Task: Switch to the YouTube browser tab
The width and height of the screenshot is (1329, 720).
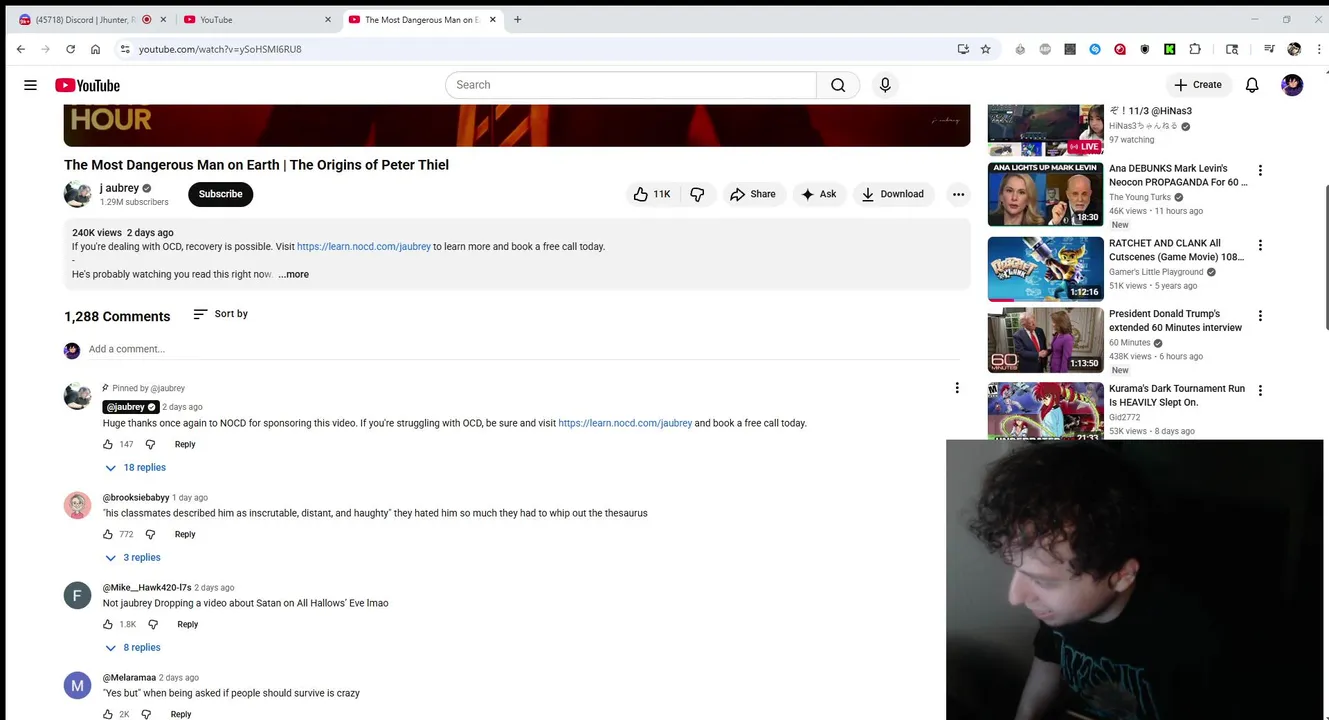Action: (x=250, y=19)
